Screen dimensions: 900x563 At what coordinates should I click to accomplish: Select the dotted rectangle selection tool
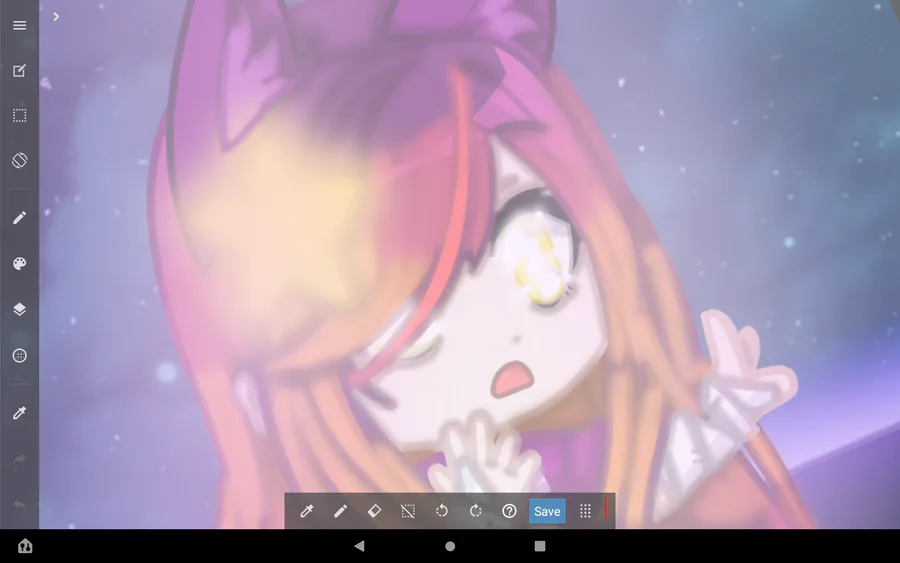[x=20, y=115]
